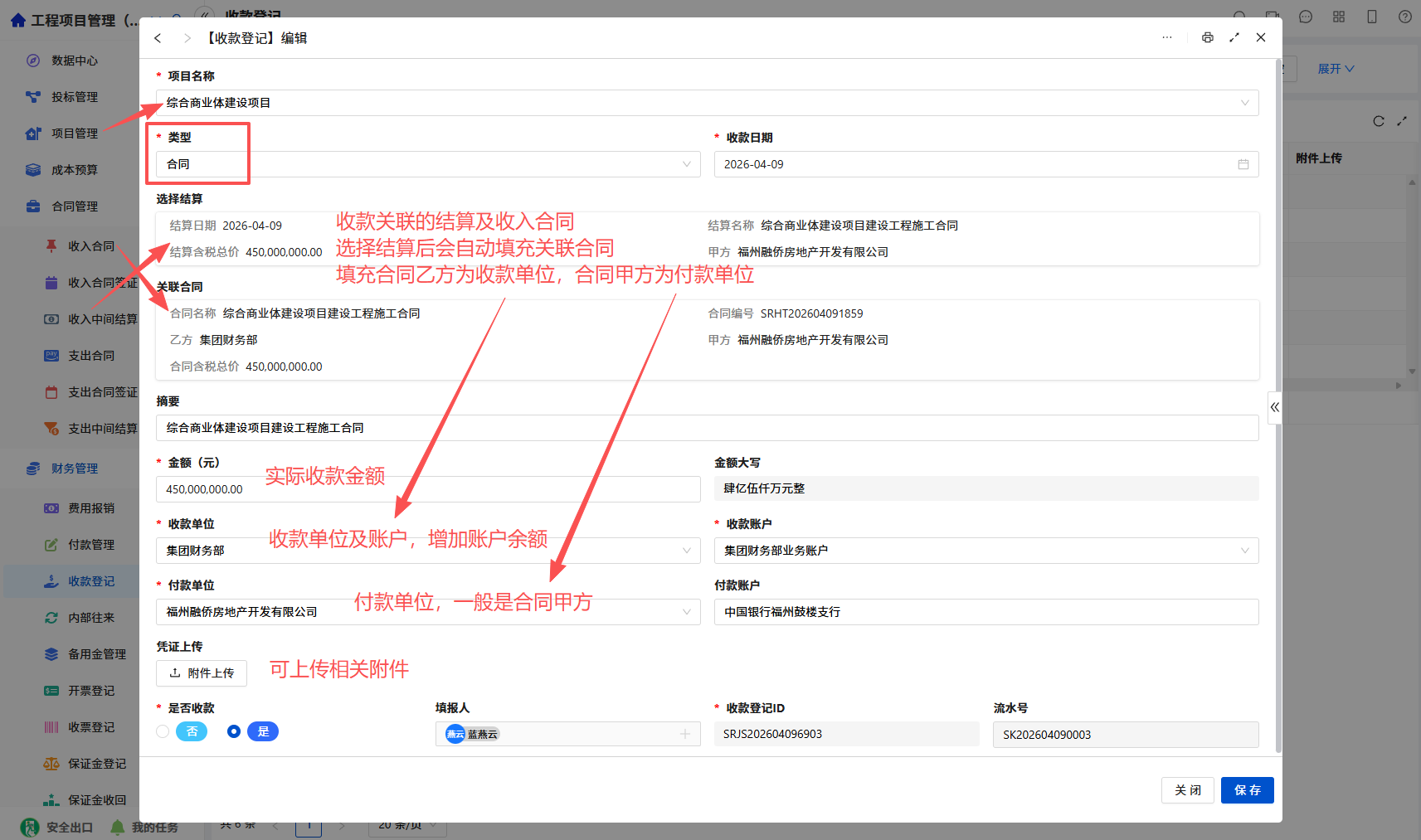Screen dimensions: 1421x840
Task: Open the 收款单位 dropdown
Action: pos(428,551)
